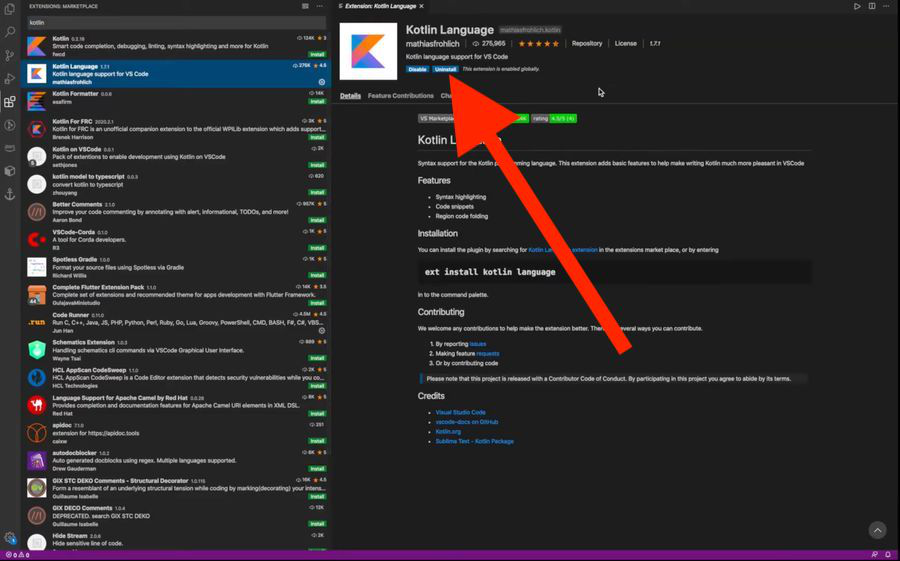The width and height of the screenshot is (900, 561).
Task: Select Language Support for Apache Camel by Red Hat
Action: (x=176, y=405)
